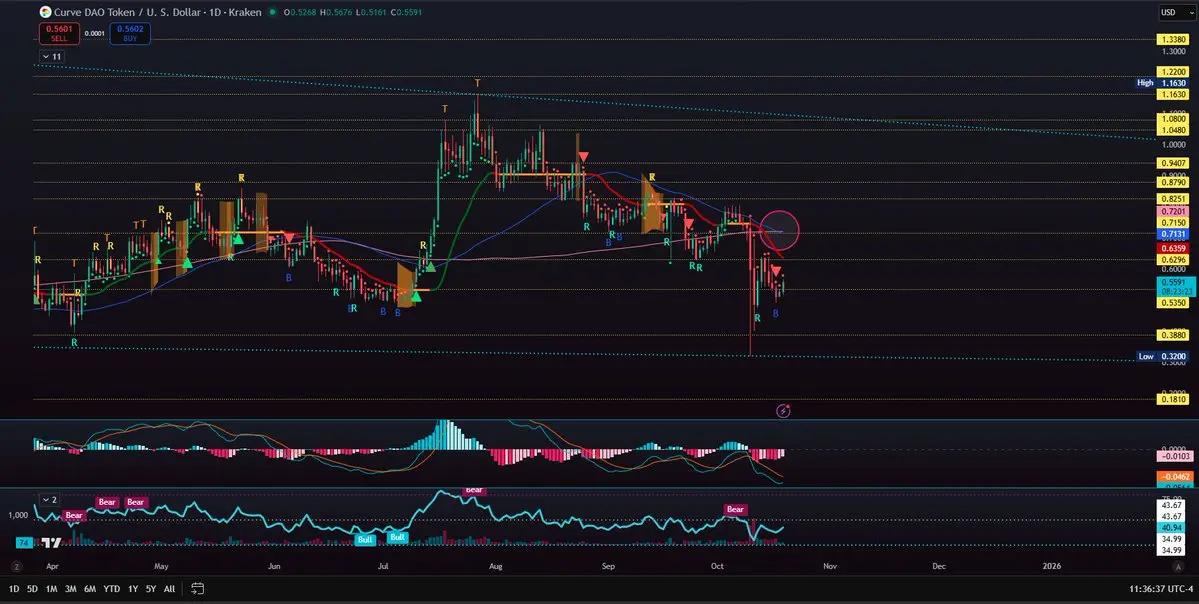Select the 1D time range
The height and width of the screenshot is (604, 1199).
point(14,589)
